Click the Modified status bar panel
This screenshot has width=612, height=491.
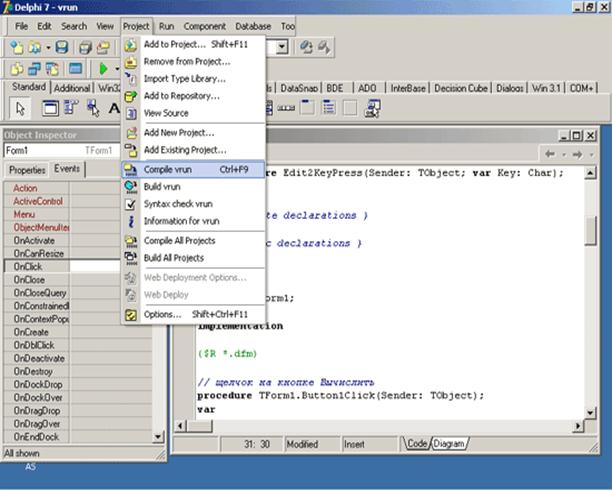[x=311, y=444]
